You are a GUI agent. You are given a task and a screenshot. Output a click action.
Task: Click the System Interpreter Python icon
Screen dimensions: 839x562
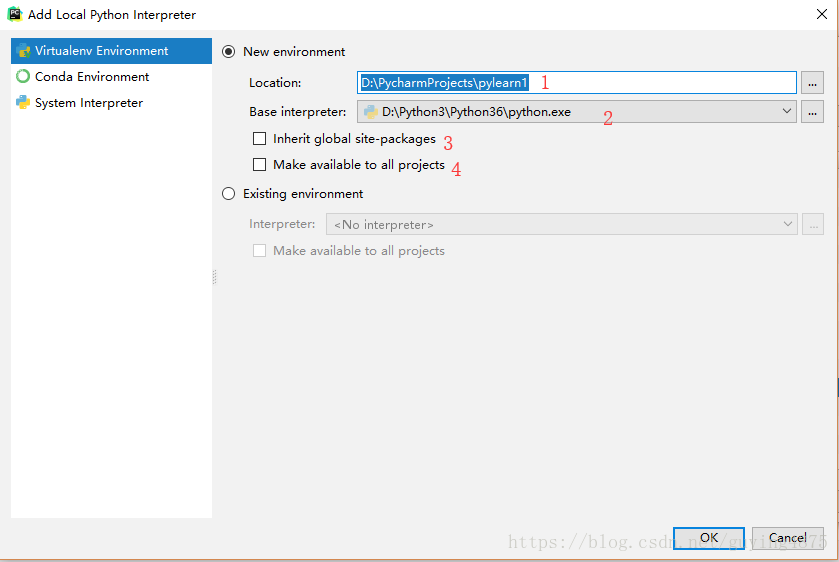pos(23,102)
